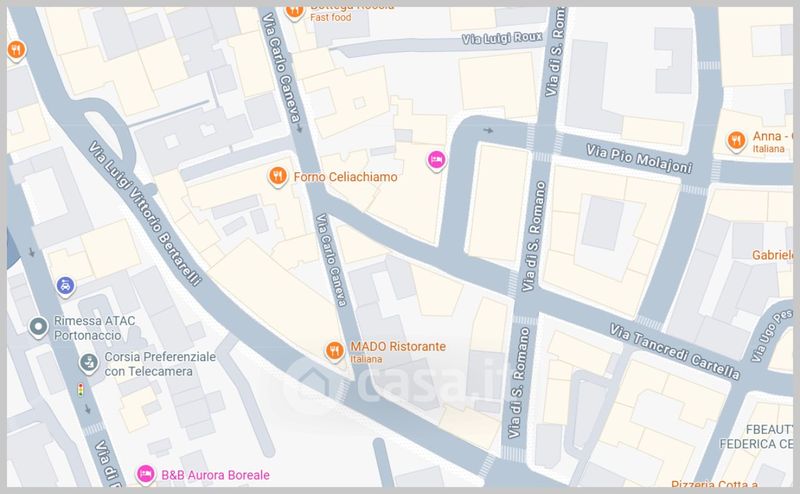Click the Via Luigi Vittorio Bertarelli street label
The height and width of the screenshot is (494, 800).
click(x=145, y=213)
